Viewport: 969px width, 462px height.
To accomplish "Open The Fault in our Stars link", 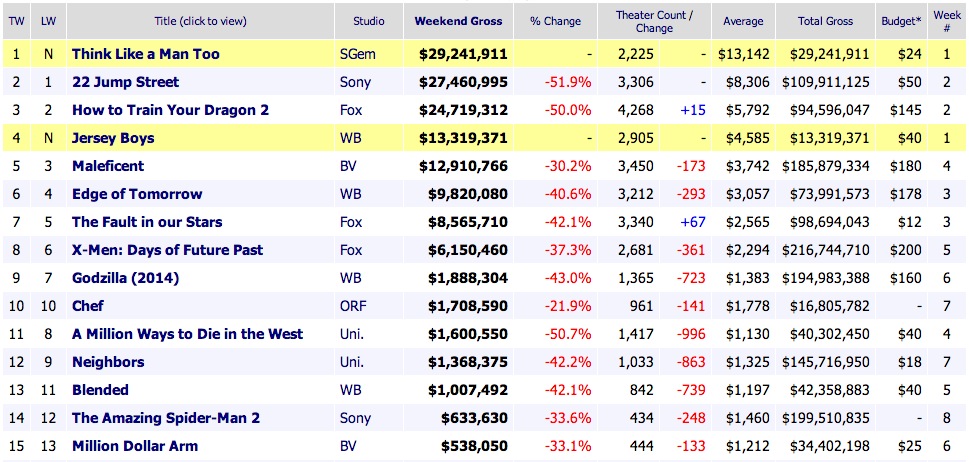I will [147, 222].
